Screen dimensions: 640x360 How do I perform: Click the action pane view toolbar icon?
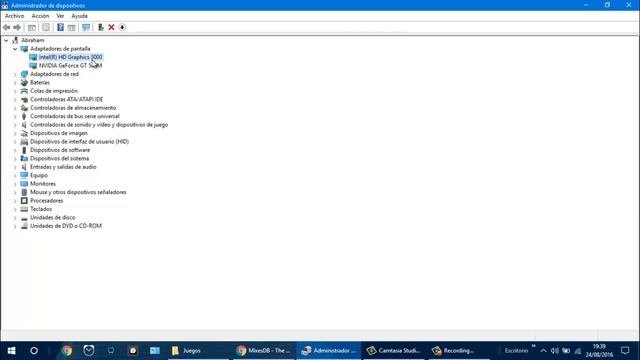[72, 27]
